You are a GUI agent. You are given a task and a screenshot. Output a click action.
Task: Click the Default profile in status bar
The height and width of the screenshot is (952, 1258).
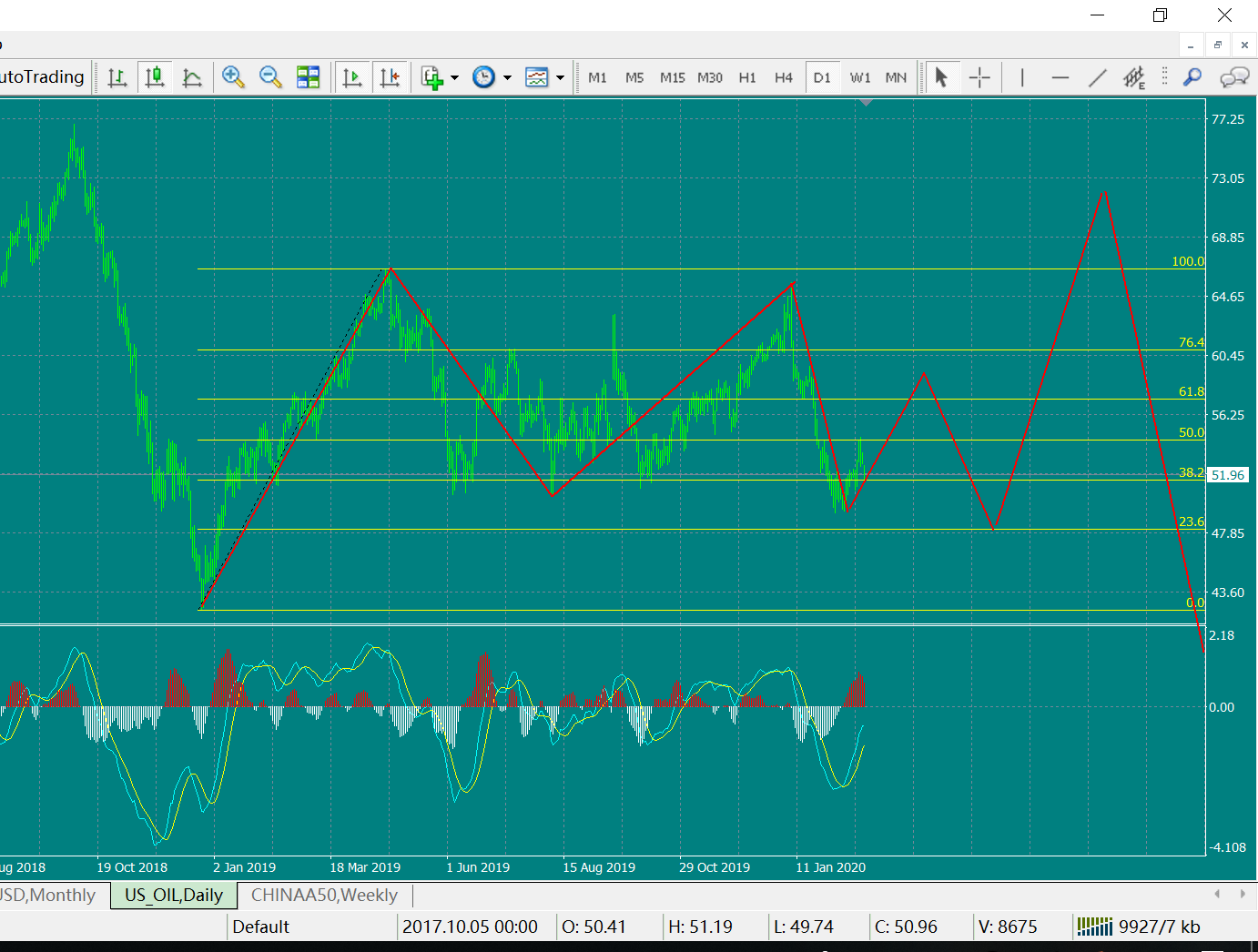tap(260, 927)
